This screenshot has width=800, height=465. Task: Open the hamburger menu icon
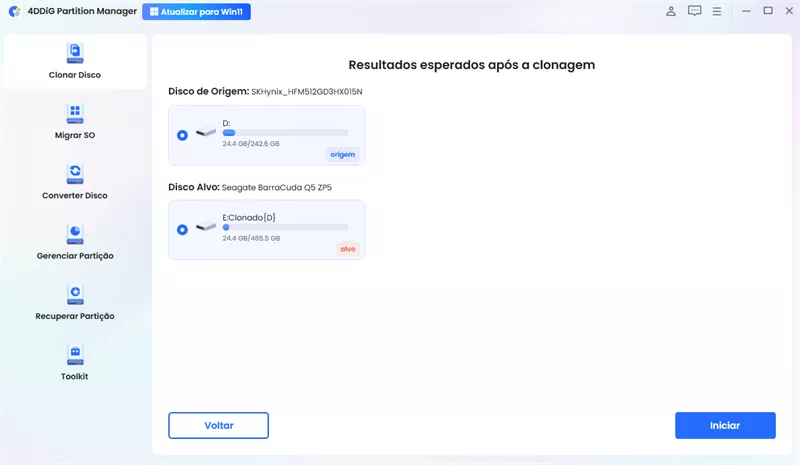pyautogui.click(x=717, y=11)
